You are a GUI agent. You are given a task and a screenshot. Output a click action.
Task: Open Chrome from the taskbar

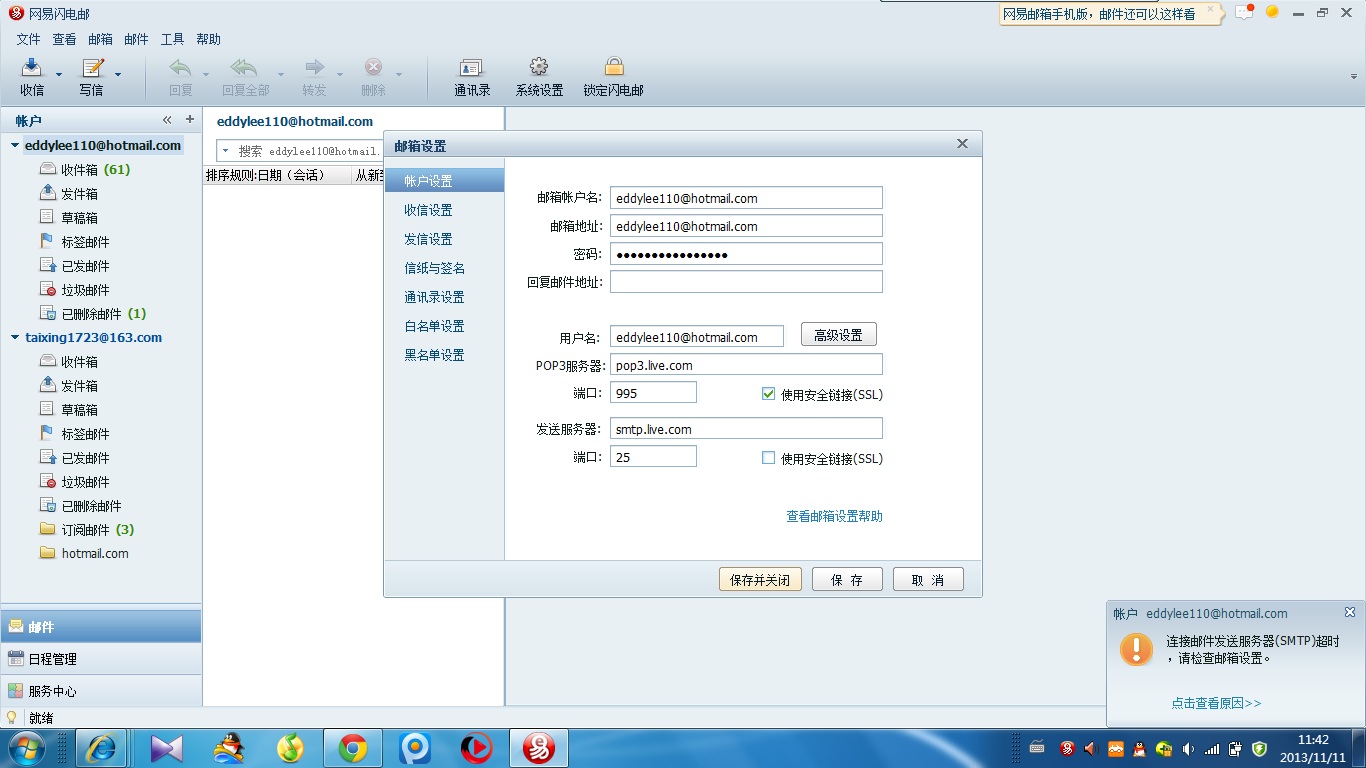[x=352, y=747]
